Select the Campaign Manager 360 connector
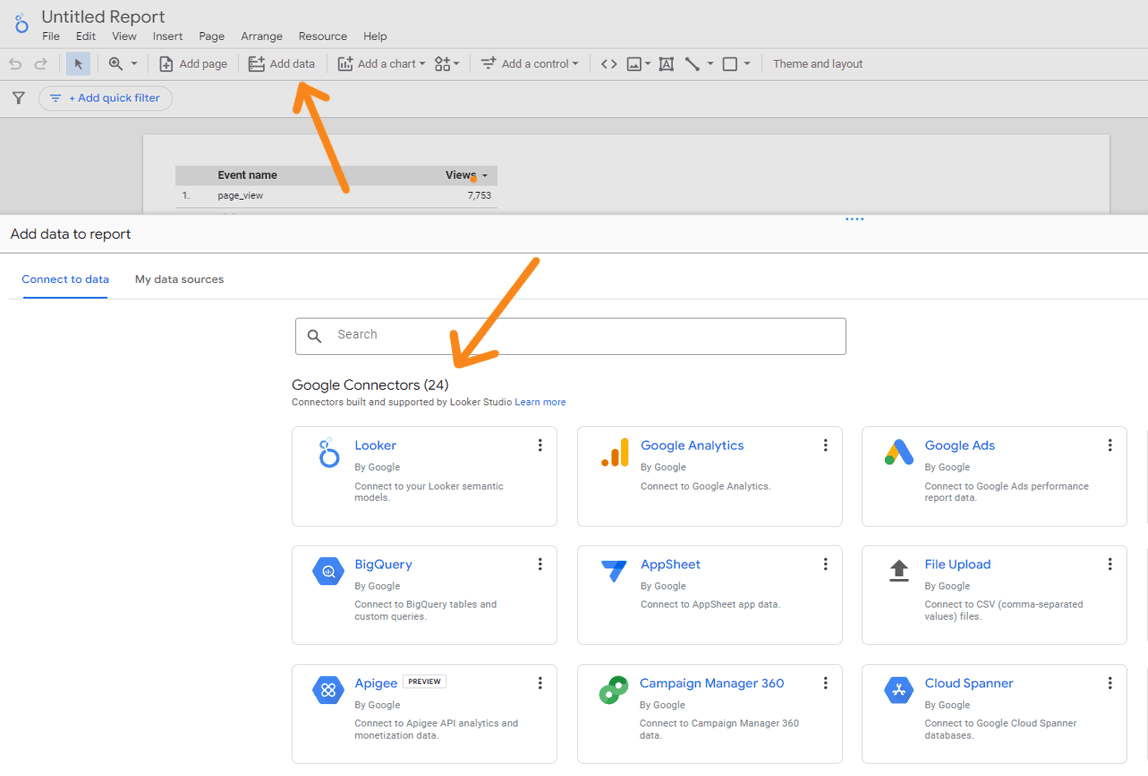Image resolution: width=1148 pixels, height=776 pixels. point(709,714)
